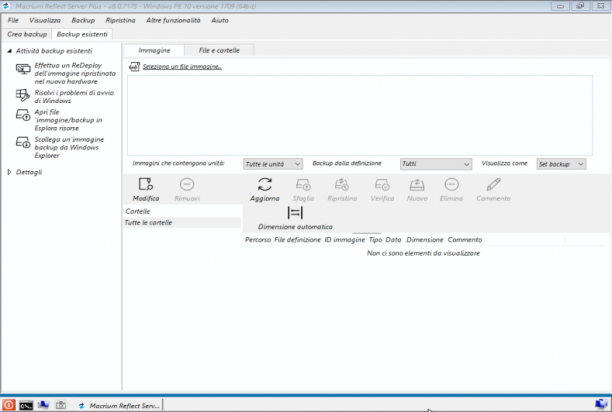Open the Altre funzionalità menu
This screenshot has width=612, height=412.
tap(173, 20)
